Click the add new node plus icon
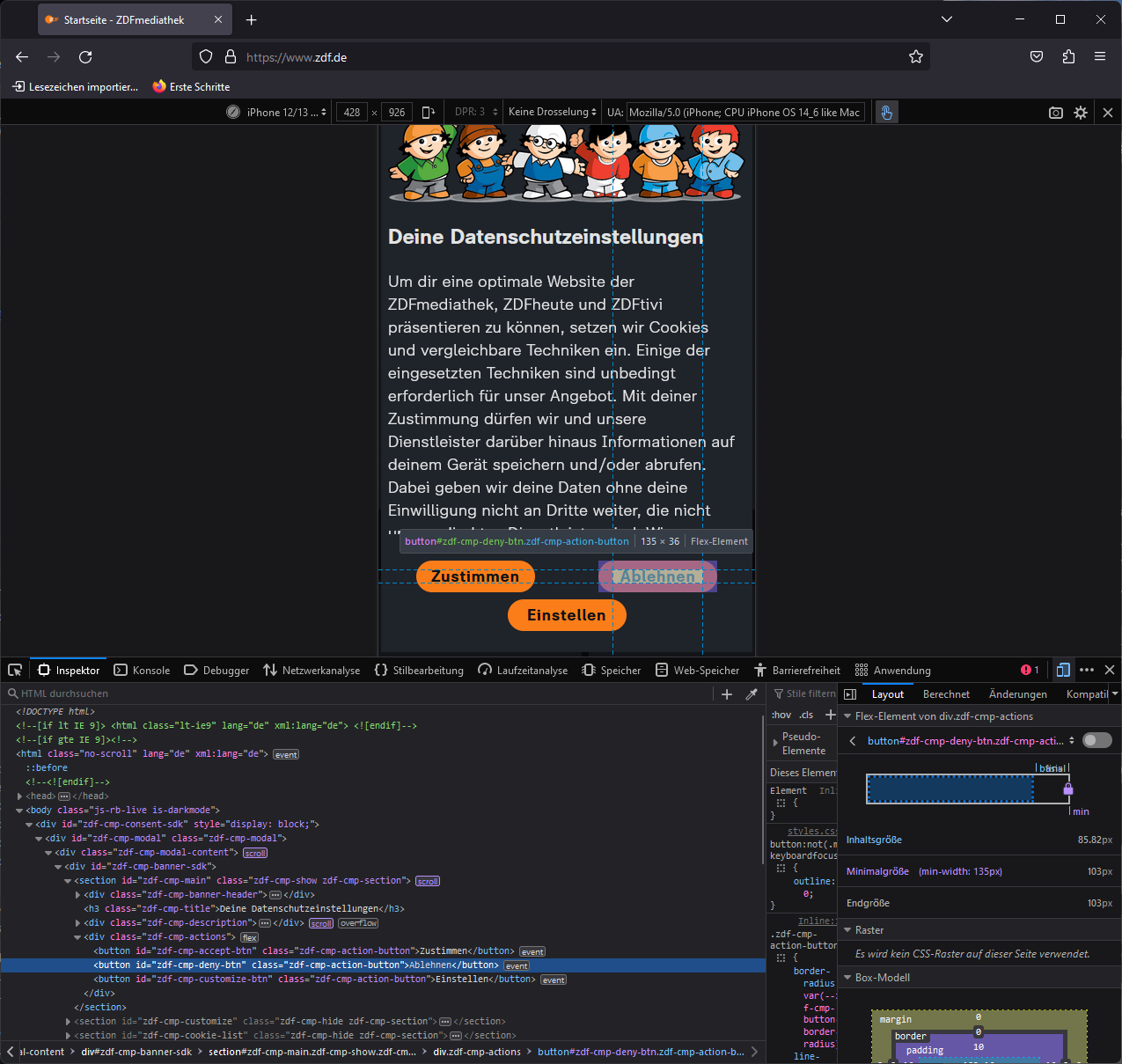The image size is (1122, 1064). 727,693
